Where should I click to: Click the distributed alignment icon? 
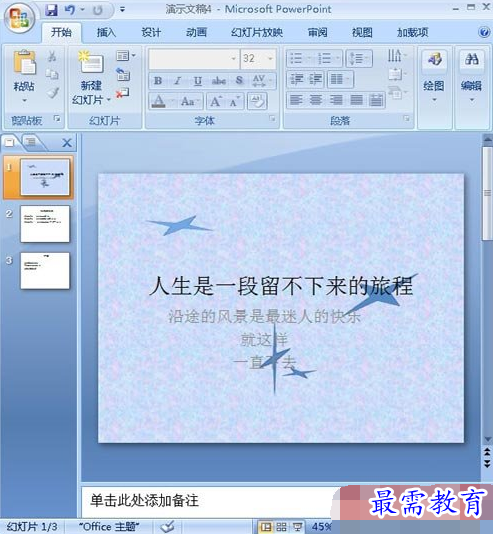376,100
